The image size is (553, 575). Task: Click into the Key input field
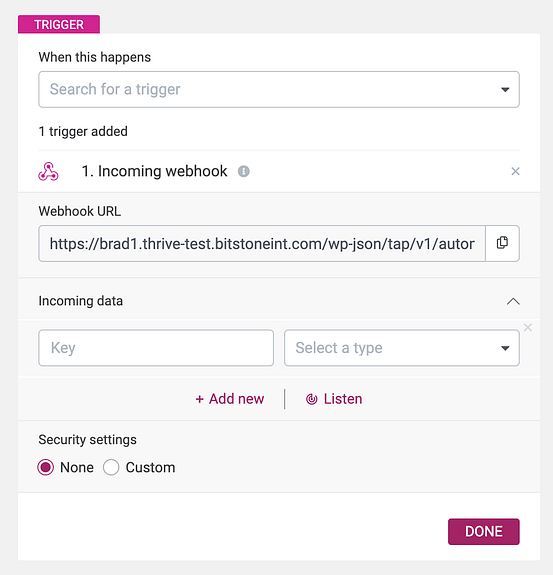[x=156, y=348]
